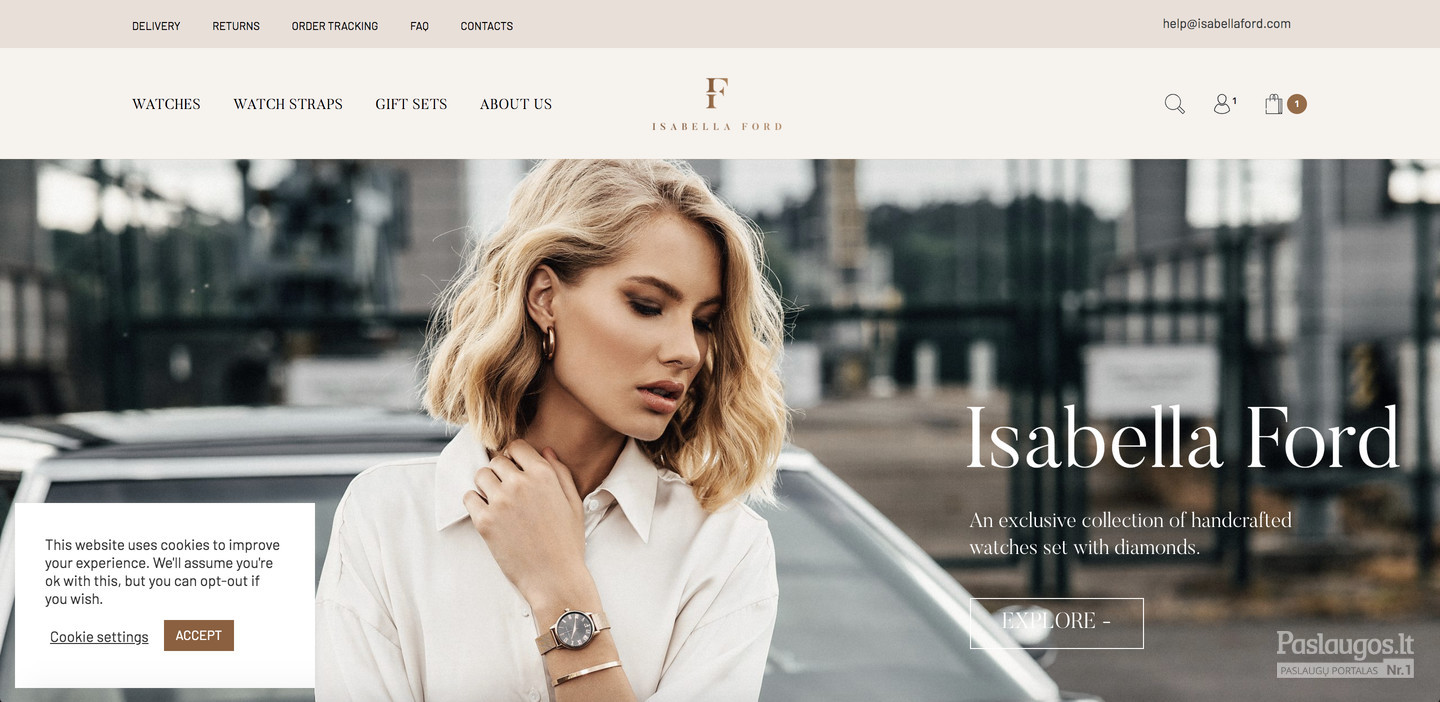This screenshot has width=1440, height=702.
Task: Open the Delivery link
Action: (156, 26)
